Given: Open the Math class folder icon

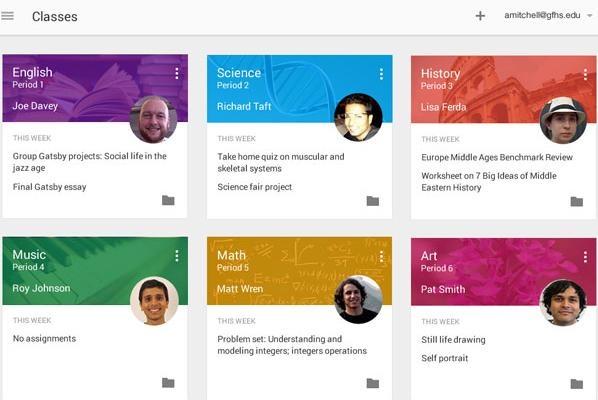Looking at the screenshot, I should (x=373, y=383).
